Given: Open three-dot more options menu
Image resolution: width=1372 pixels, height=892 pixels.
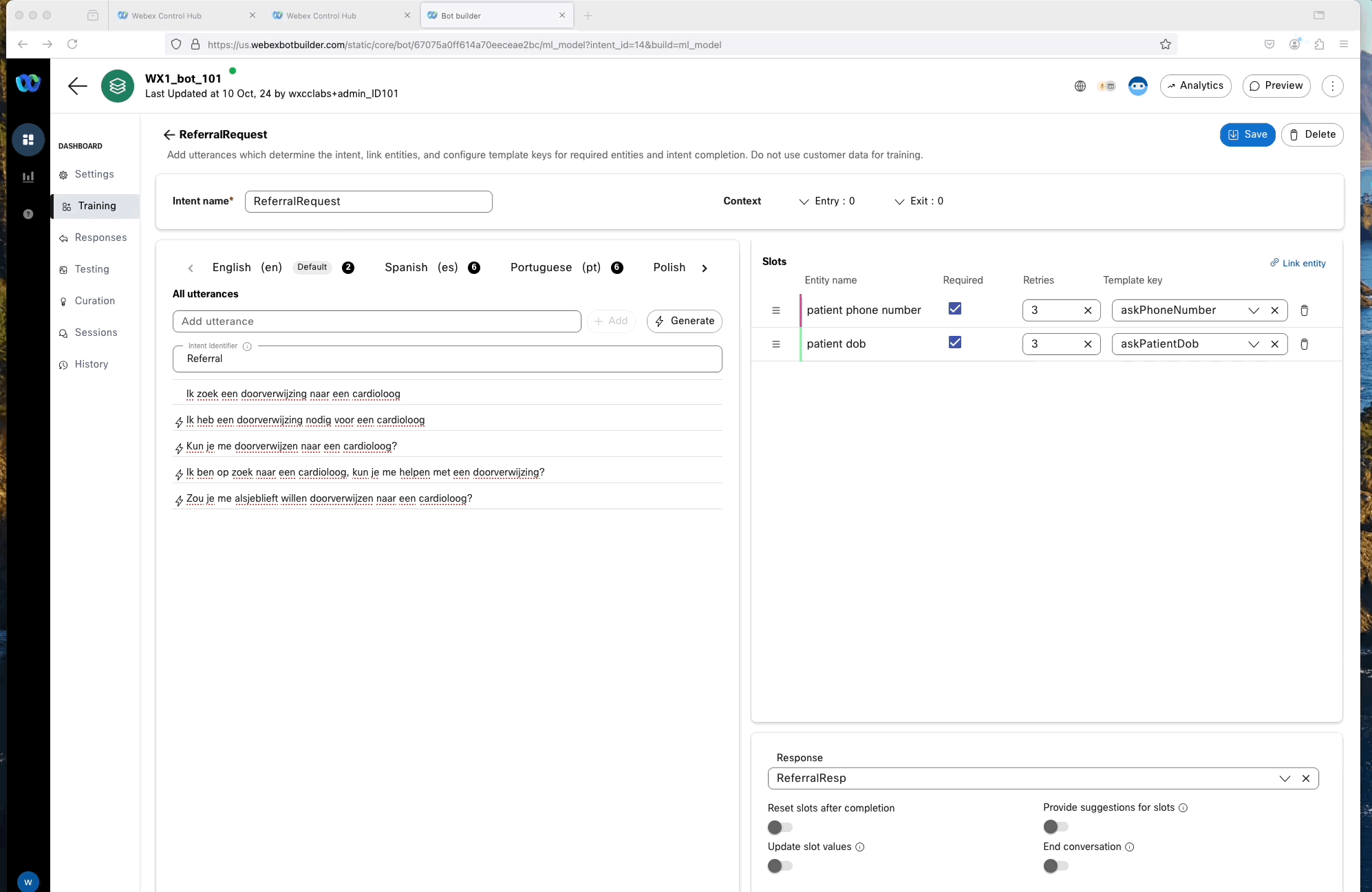Looking at the screenshot, I should [1332, 86].
